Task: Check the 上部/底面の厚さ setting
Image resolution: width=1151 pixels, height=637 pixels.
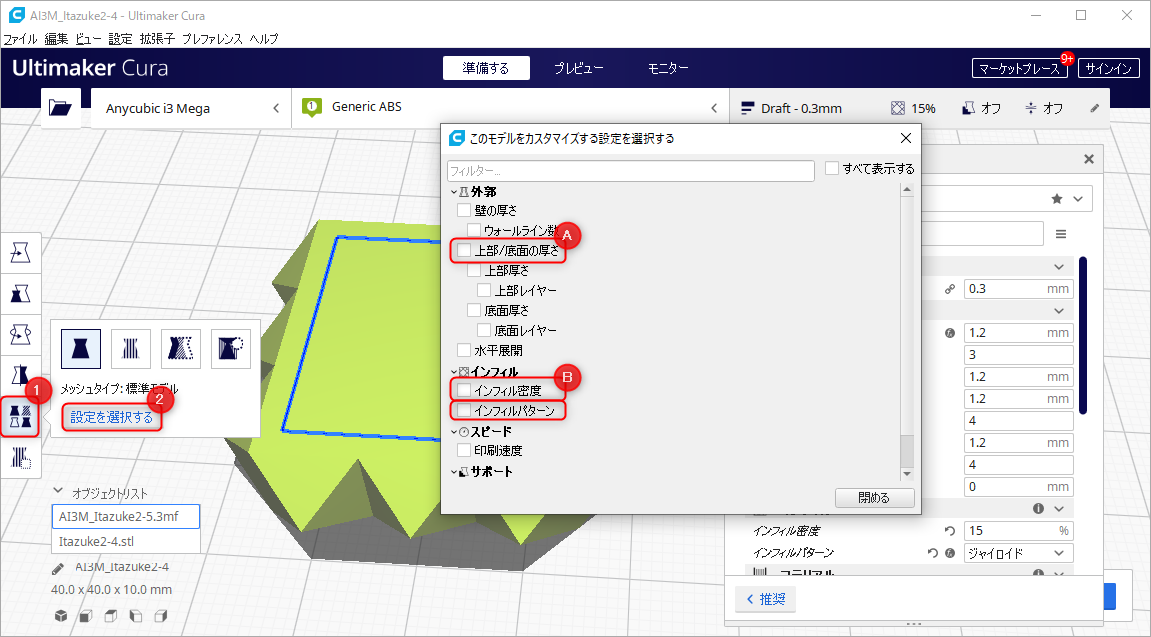Action: [x=464, y=250]
